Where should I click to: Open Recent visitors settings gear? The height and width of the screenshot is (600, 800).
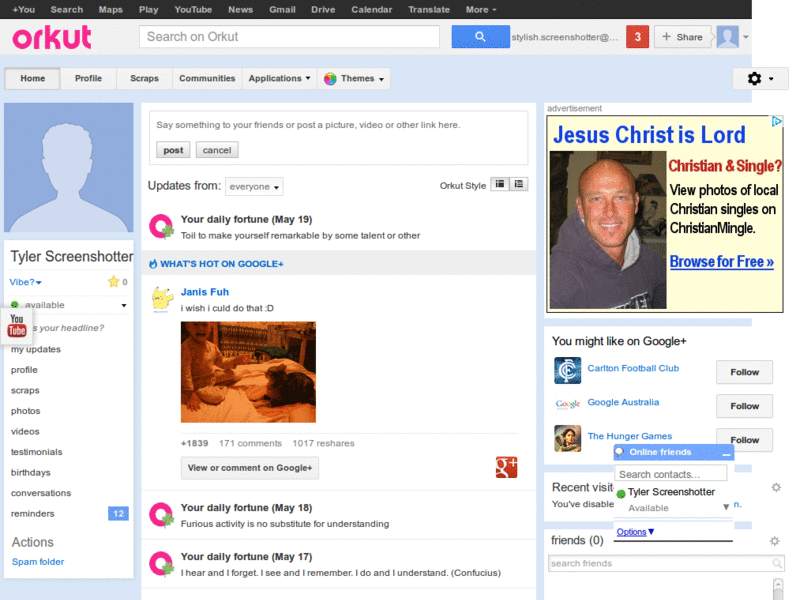coord(776,487)
